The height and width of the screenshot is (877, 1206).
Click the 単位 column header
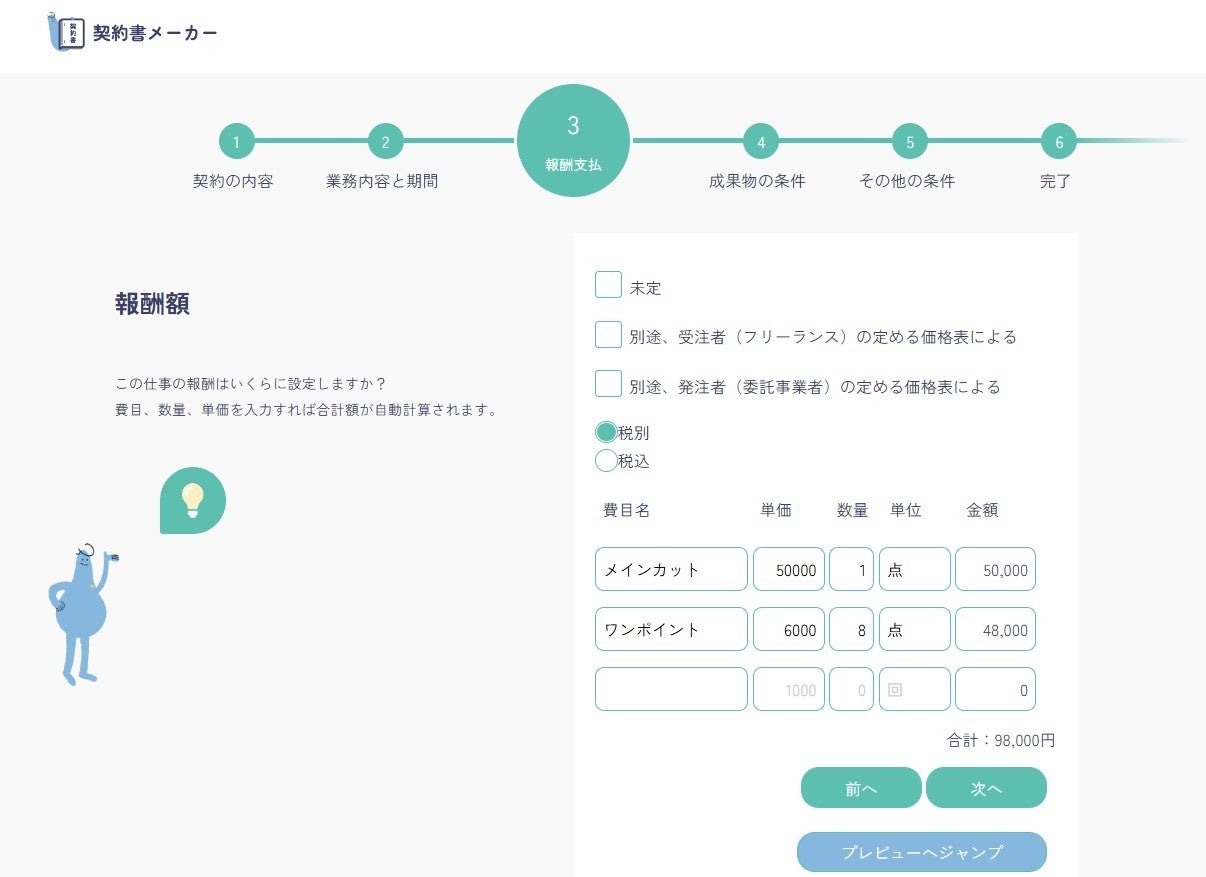click(x=906, y=510)
